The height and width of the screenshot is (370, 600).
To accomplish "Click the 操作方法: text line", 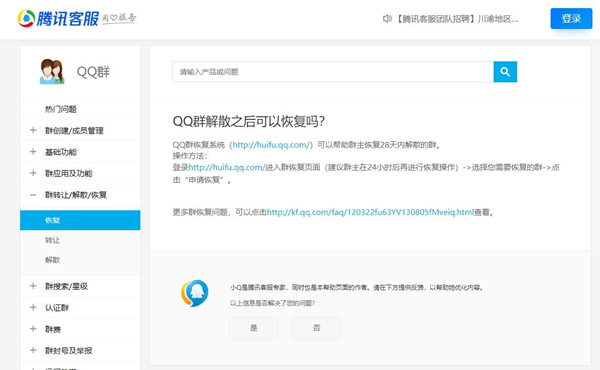I will [190, 156].
